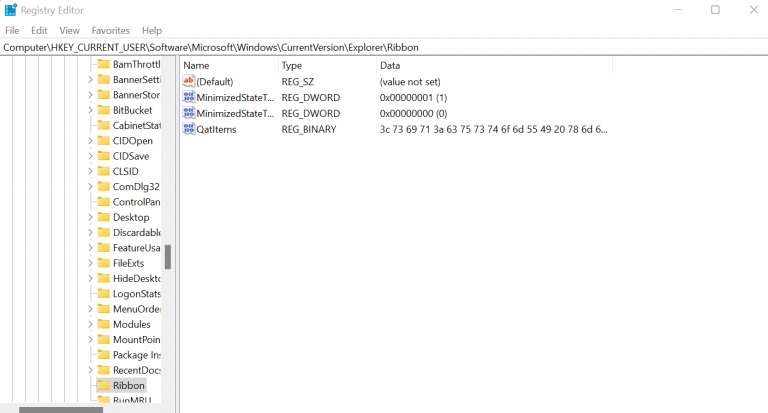Expand the FileExts key
Screen dimensions: 768x413
[x=90, y=263]
